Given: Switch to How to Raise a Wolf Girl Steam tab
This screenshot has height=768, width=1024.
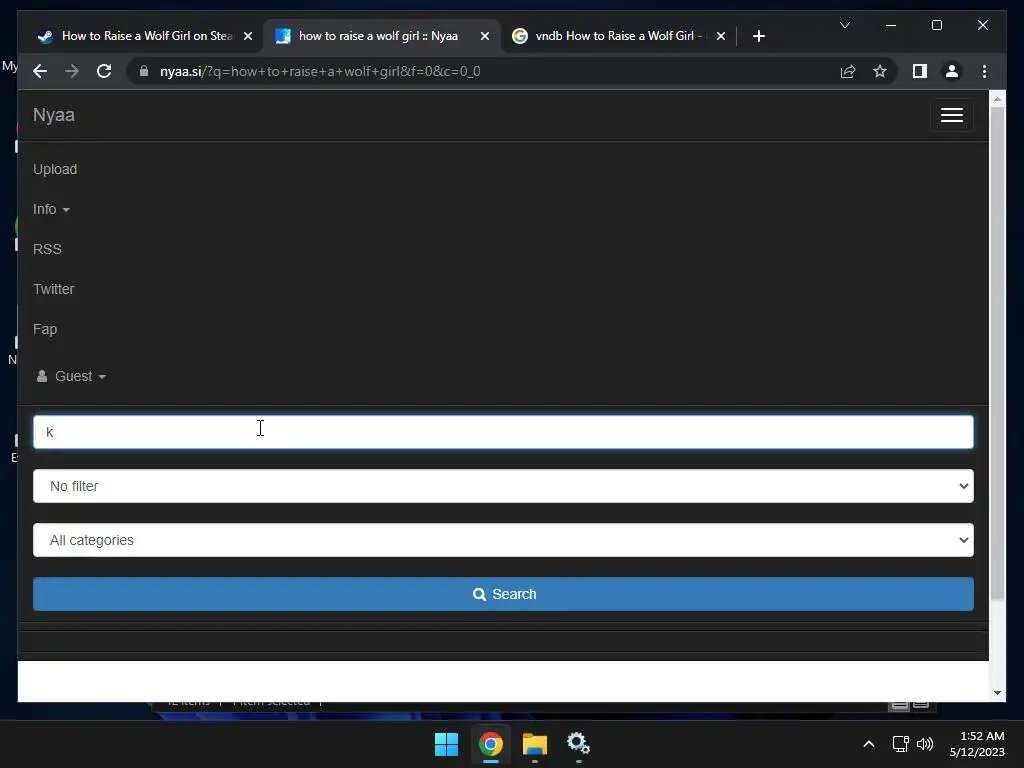Looking at the screenshot, I should [144, 36].
